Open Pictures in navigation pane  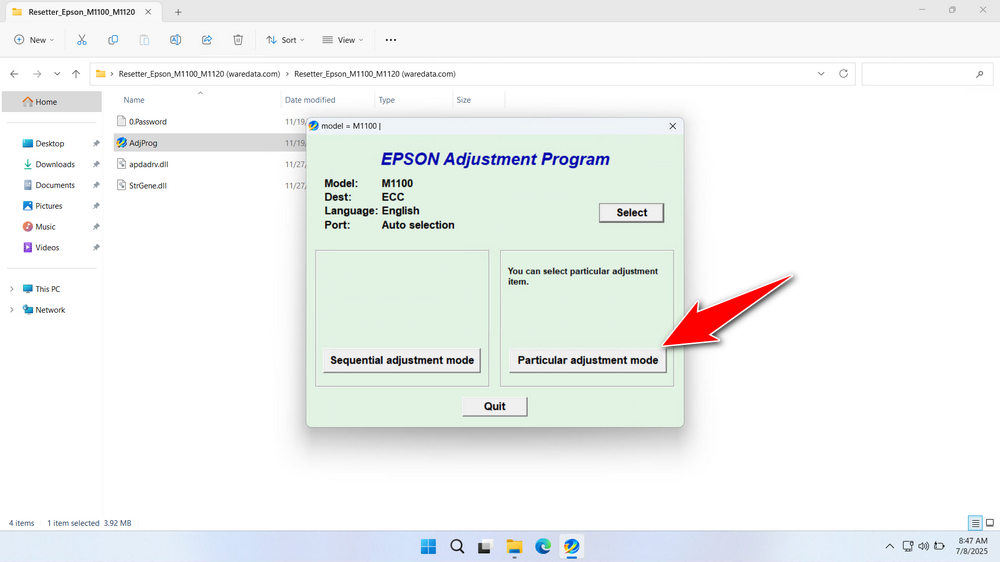coord(48,206)
